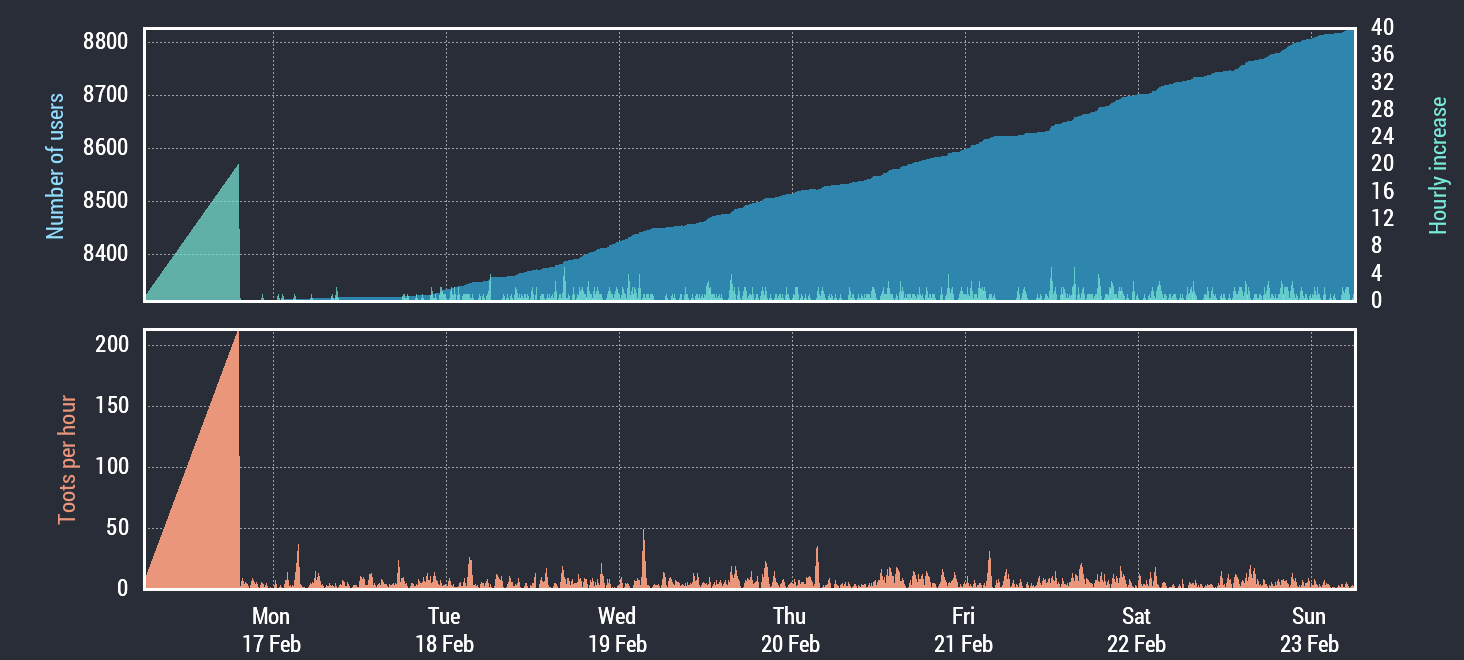The height and width of the screenshot is (660, 1464).
Task: Click the Mon 17 Feb date label
Action: pos(271,630)
